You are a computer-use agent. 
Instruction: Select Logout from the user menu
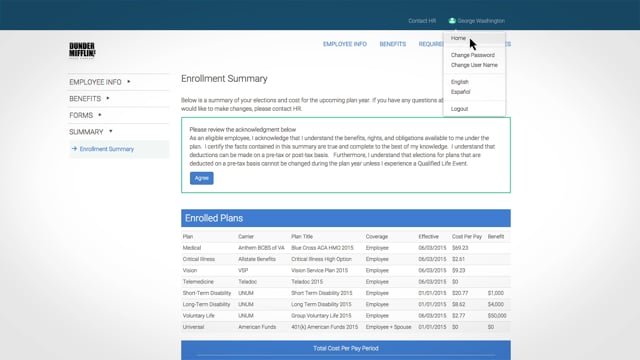tap(459, 109)
